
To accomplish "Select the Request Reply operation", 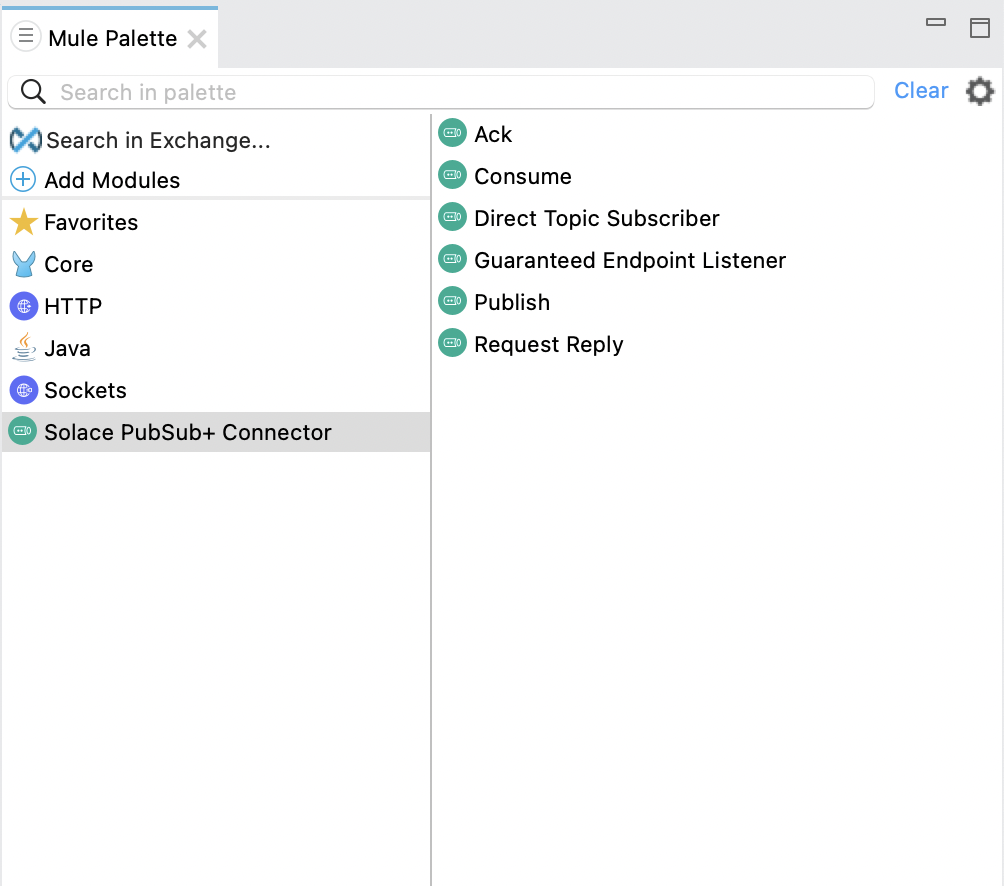I will pos(548,344).
